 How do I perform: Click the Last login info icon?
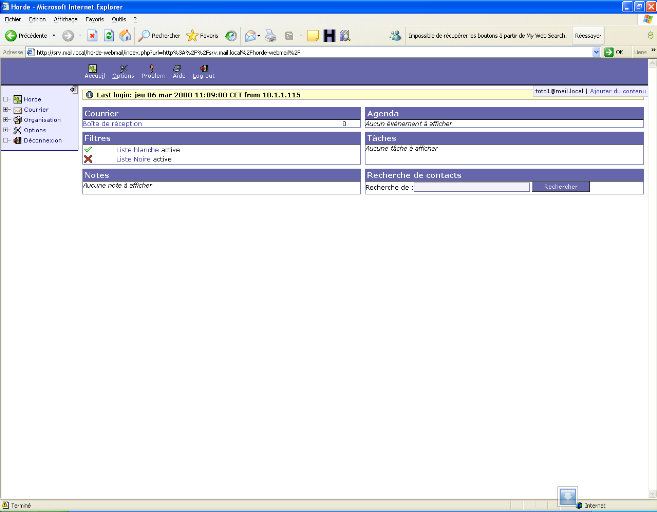tap(89, 95)
